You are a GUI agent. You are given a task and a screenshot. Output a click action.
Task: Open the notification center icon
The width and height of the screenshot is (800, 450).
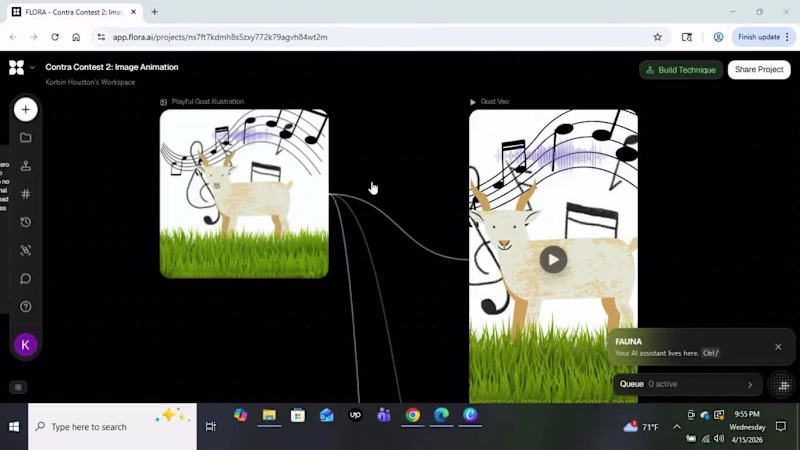click(781, 427)
